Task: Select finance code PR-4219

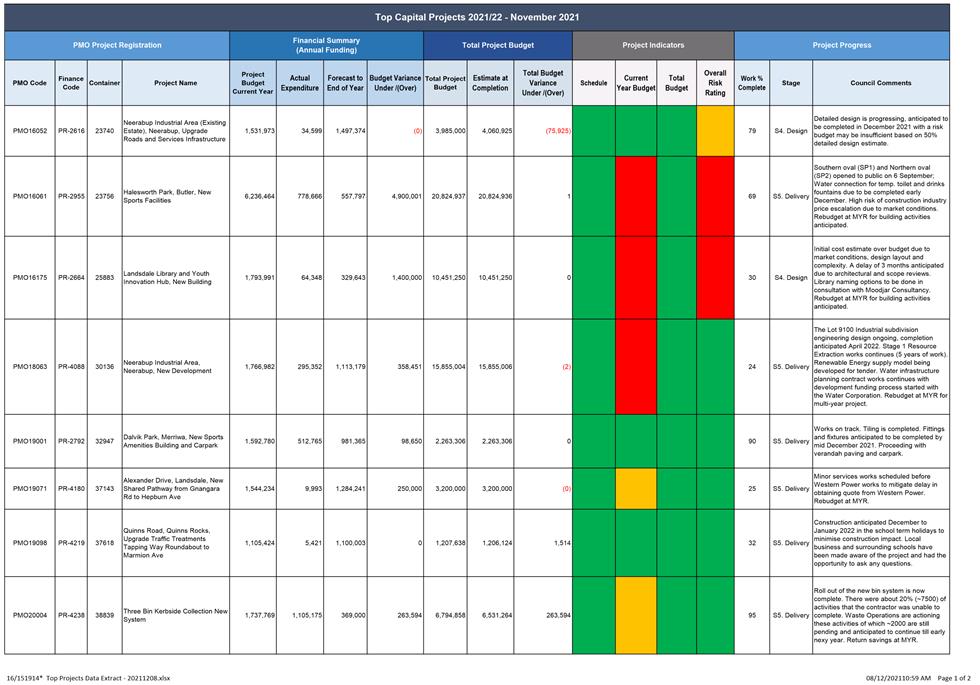Action: pos(71,543)
